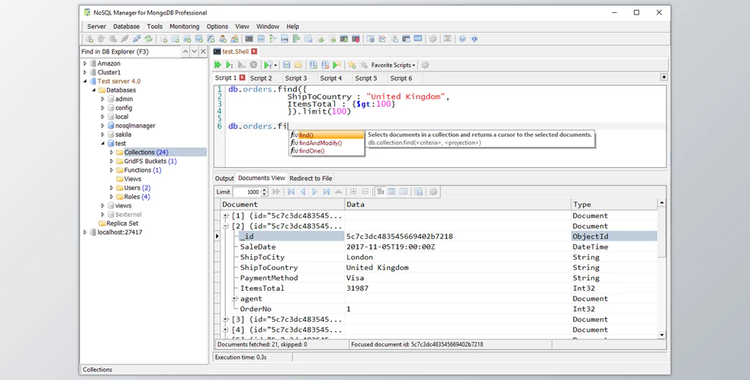Viewport: 750px width, 380px height.
Task: Switch to the Output tab
Action: tap(224, 178)
